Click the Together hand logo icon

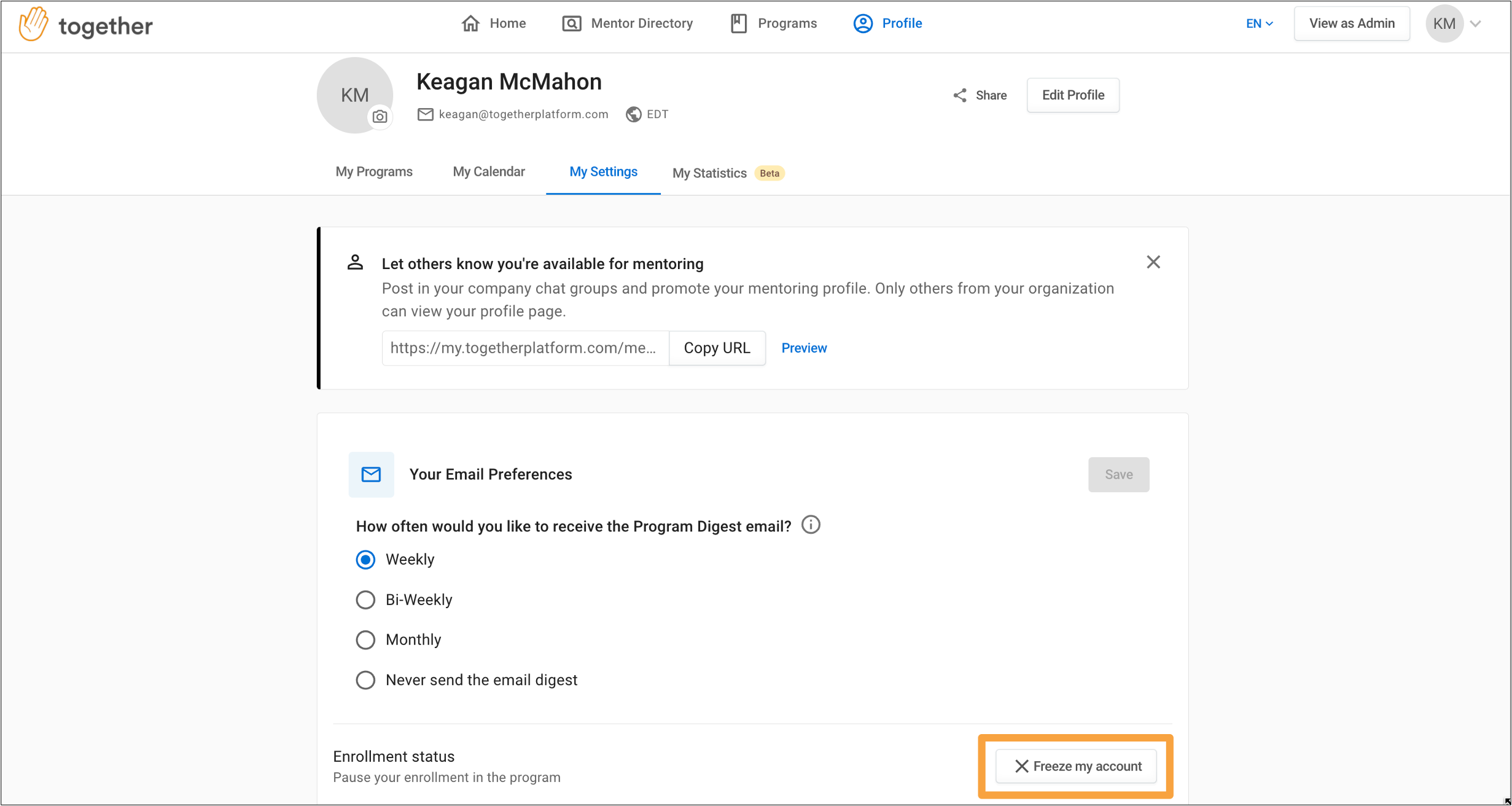tap(33, 25)
